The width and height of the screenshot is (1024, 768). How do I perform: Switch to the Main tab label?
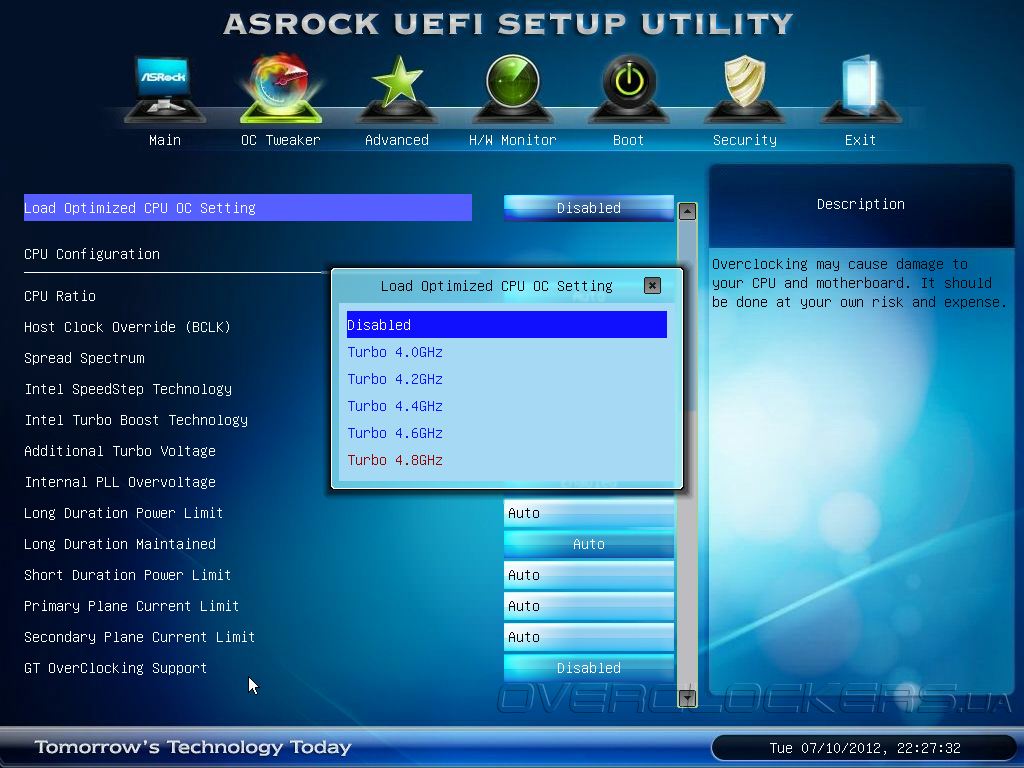(165, 140)
